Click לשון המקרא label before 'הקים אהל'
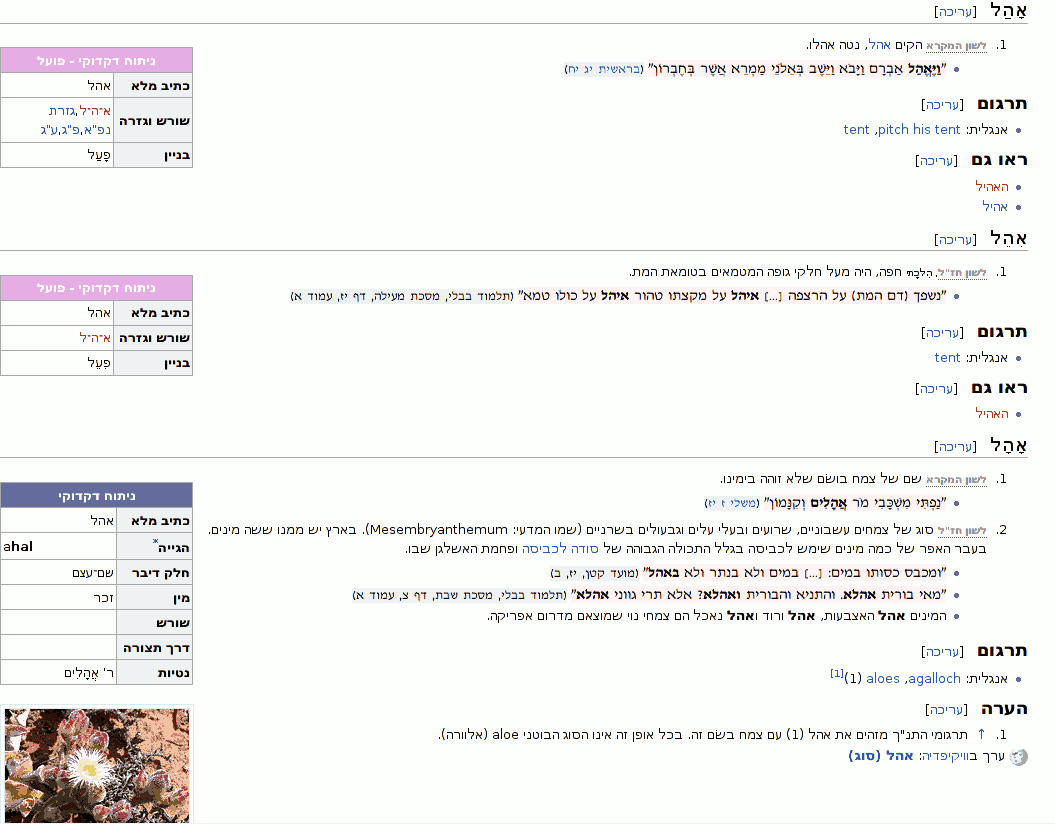The width and height of the screenshot is (1055, 824). point(956,46)
